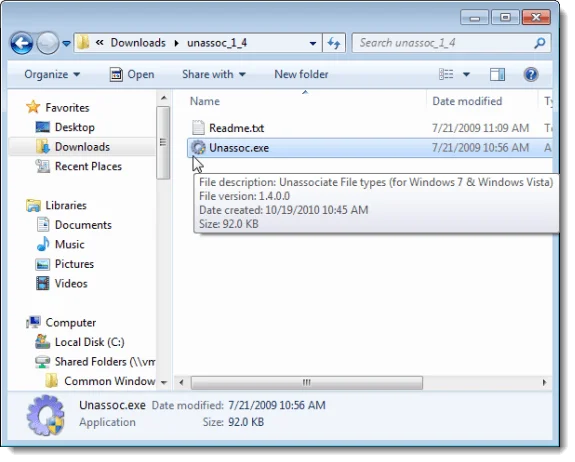575x462 pixels.
Task: Open the Common Window folder
Action: click(x=110, y=381)
